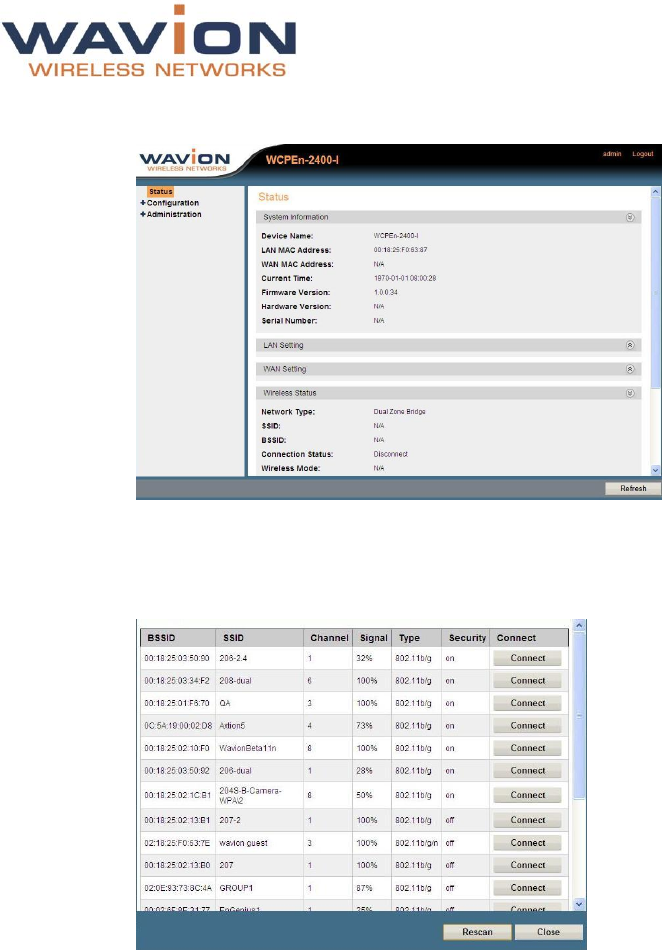The width and height of the screenshot is (662, 950).
Task: Click the status panel scrollbar thumb
Action: coord(655,293)
